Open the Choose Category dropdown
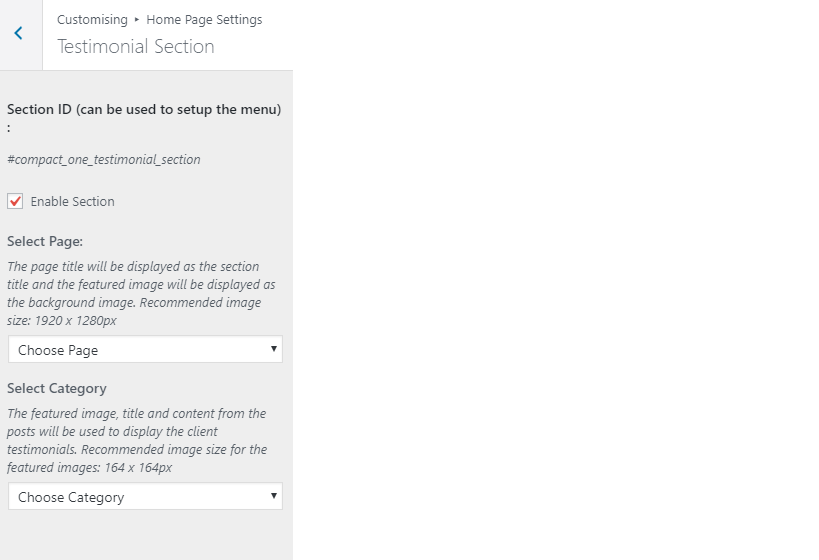 (x=145, y=496)
